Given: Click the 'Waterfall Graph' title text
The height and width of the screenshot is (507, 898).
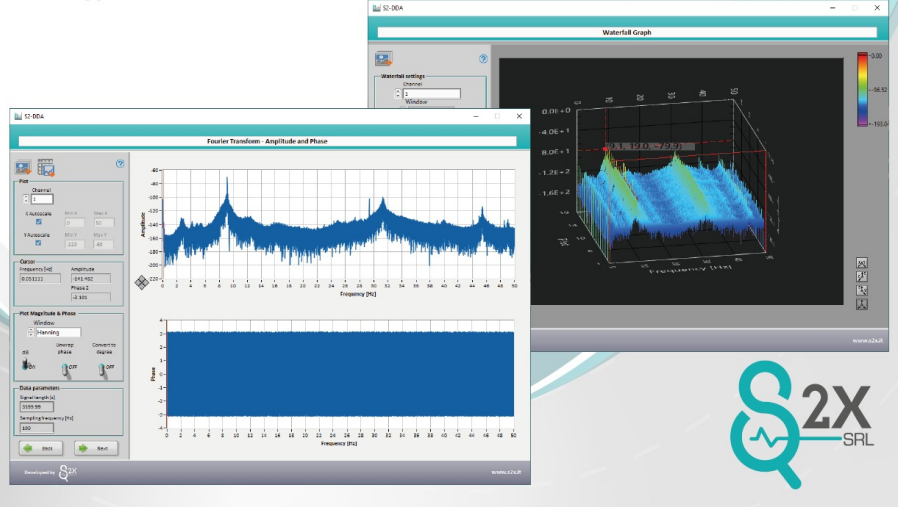Looking at the screenshot, I should point(627,33).
